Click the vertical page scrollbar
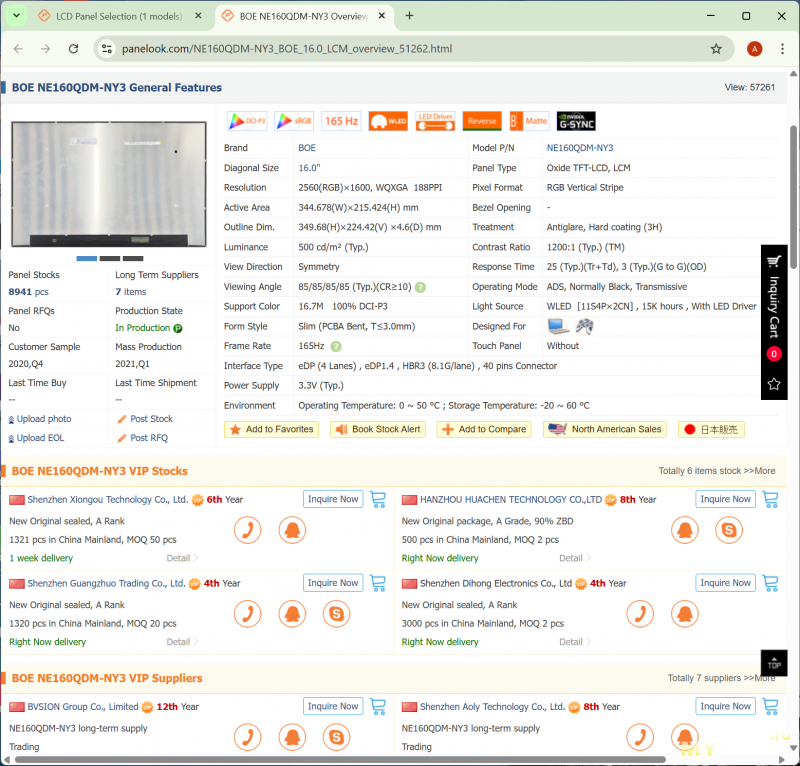 [x=793, y=196]
